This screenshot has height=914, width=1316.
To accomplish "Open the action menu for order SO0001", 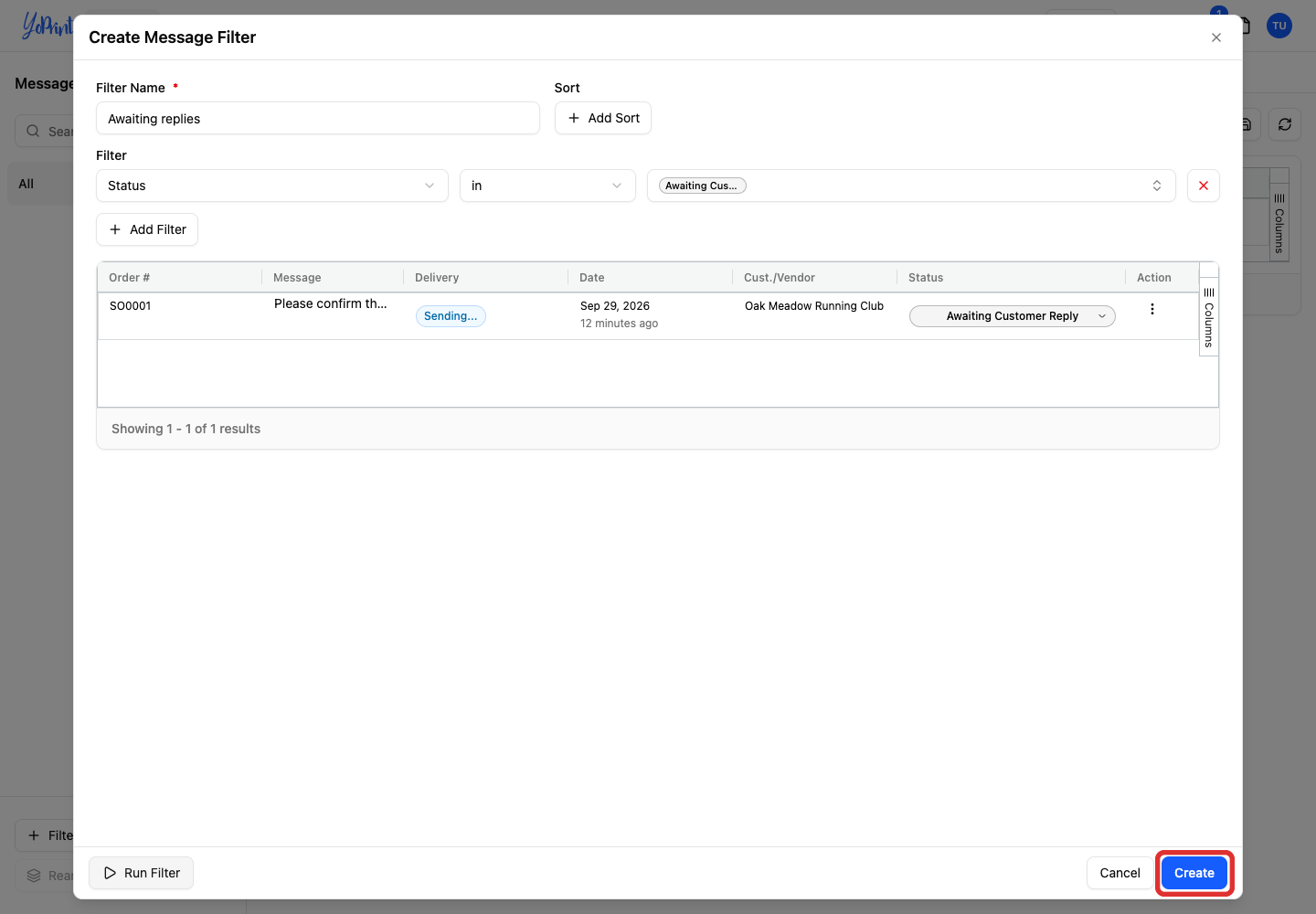I will point(1152,309).
